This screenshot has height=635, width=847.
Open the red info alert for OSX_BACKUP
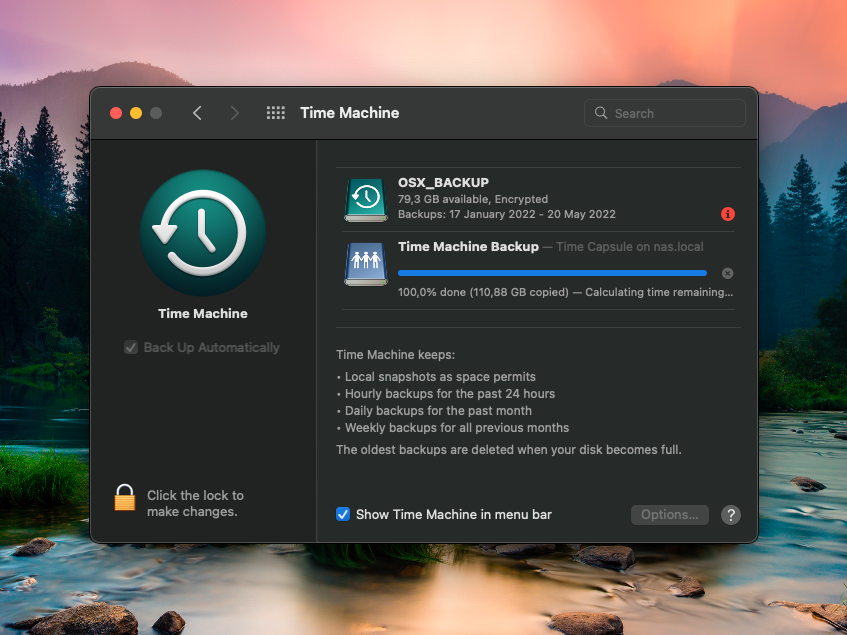pyautogui.click(x=728, y=214)
